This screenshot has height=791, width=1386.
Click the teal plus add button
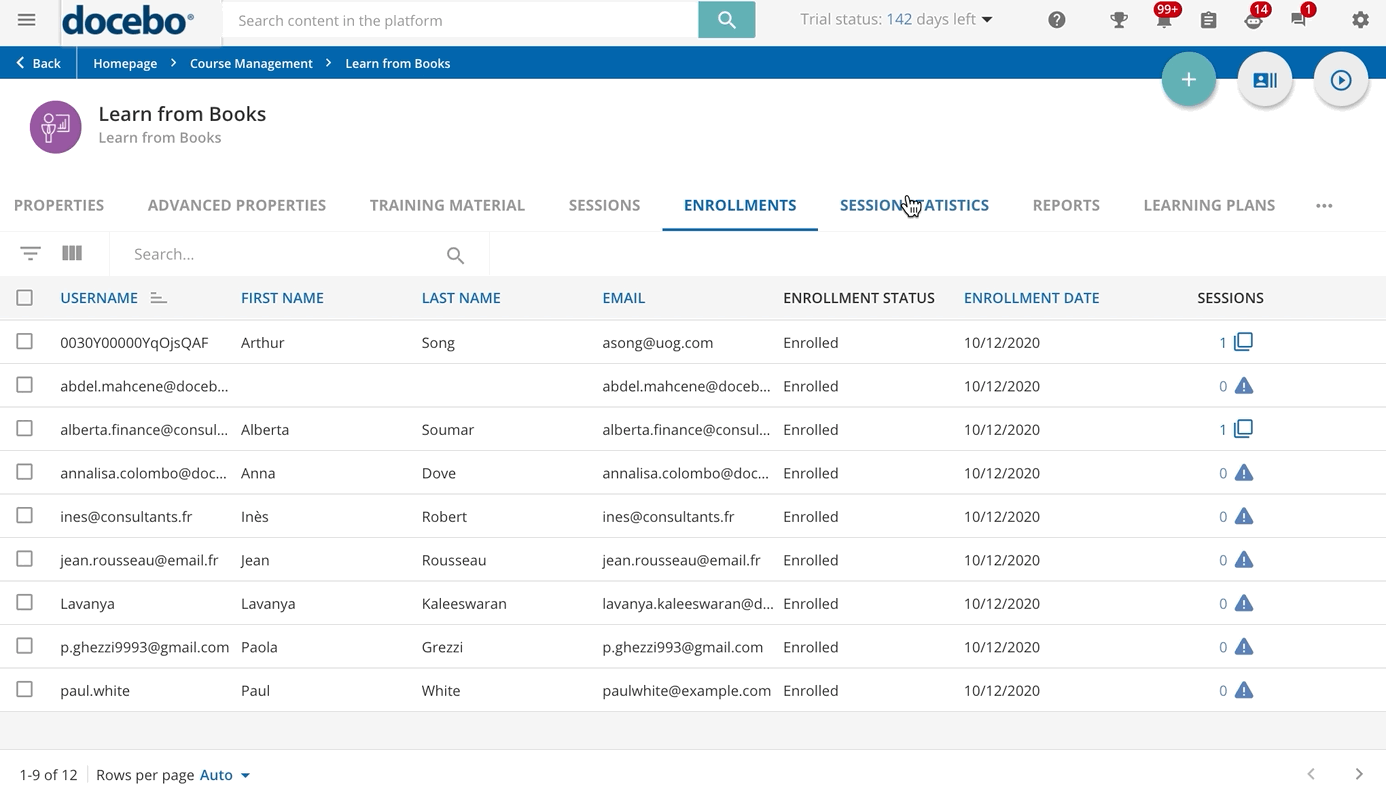1188,80
